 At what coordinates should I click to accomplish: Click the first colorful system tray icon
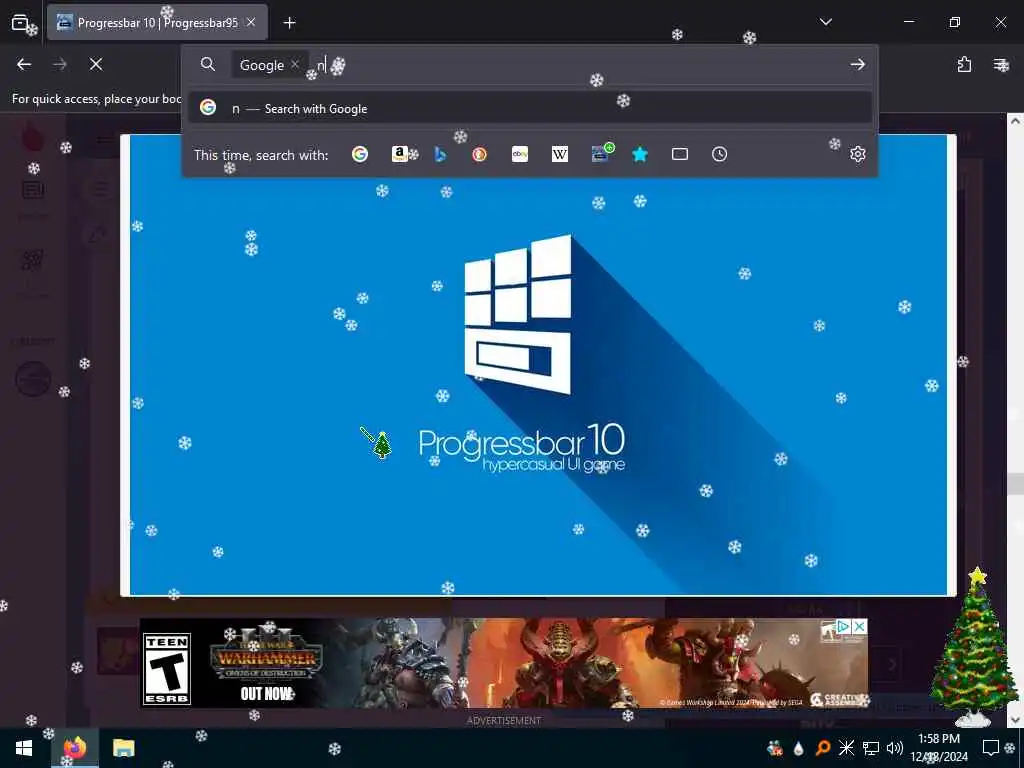point(775,748)
